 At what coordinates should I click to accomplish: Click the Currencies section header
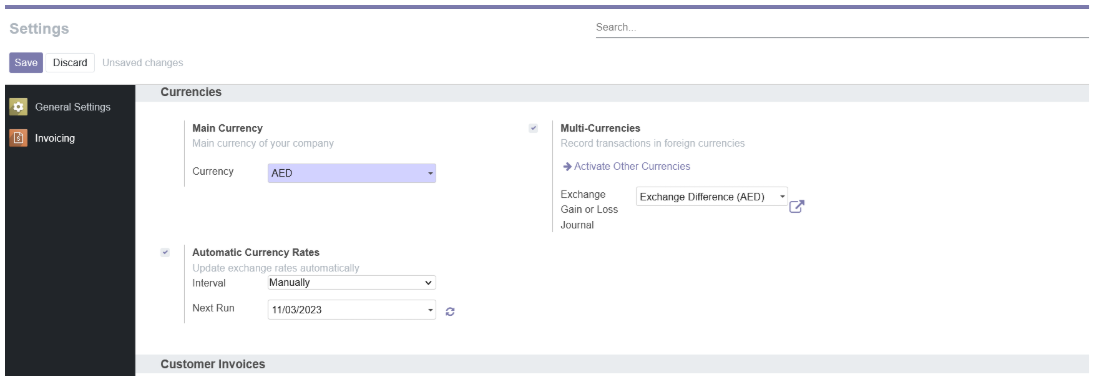tap(191, 92)
